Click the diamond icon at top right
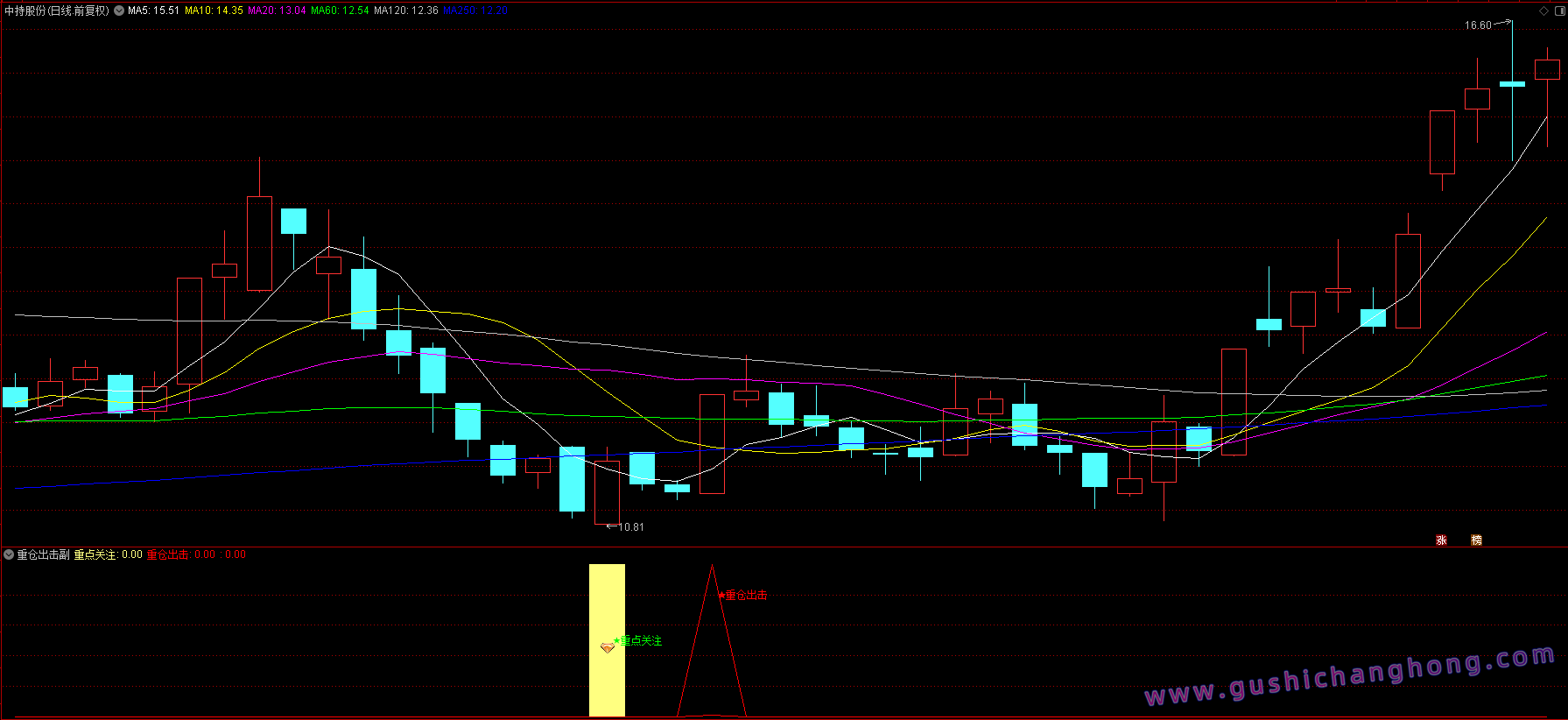 1543,11
